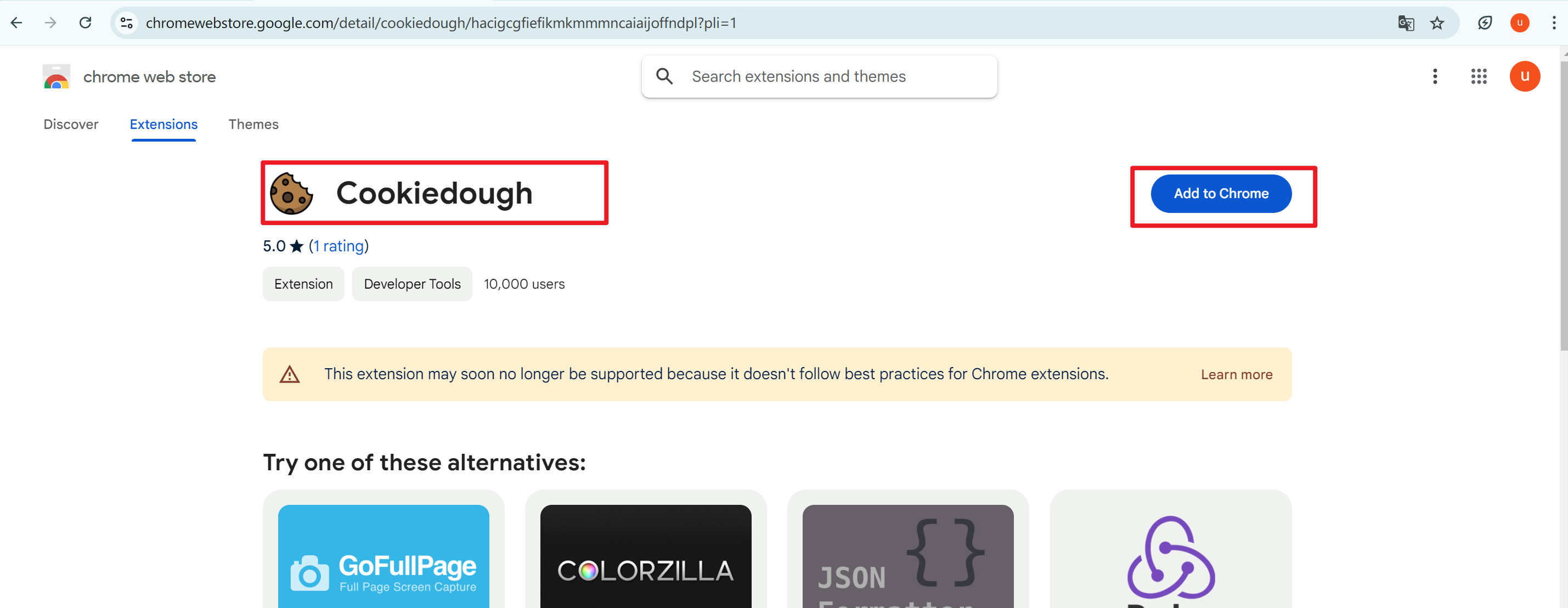Focus the Search extensions and themes field
This screenshot has height=608, width=1568.
819,76
